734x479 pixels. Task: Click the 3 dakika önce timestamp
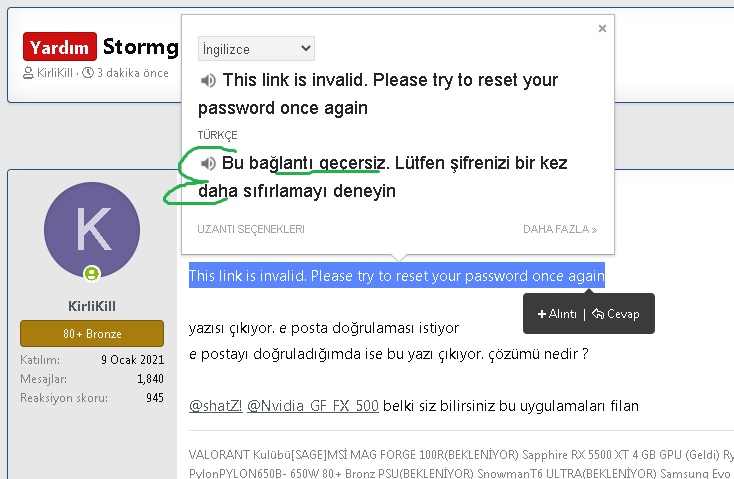[132, 73]
